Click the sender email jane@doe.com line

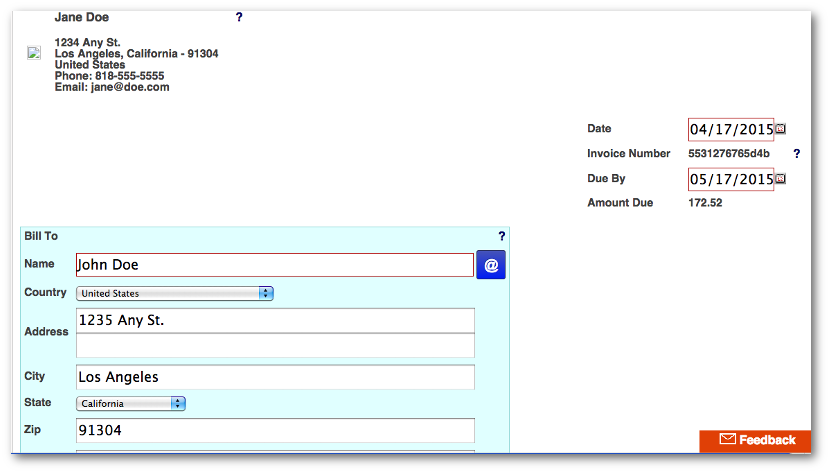tap(112, 88)
